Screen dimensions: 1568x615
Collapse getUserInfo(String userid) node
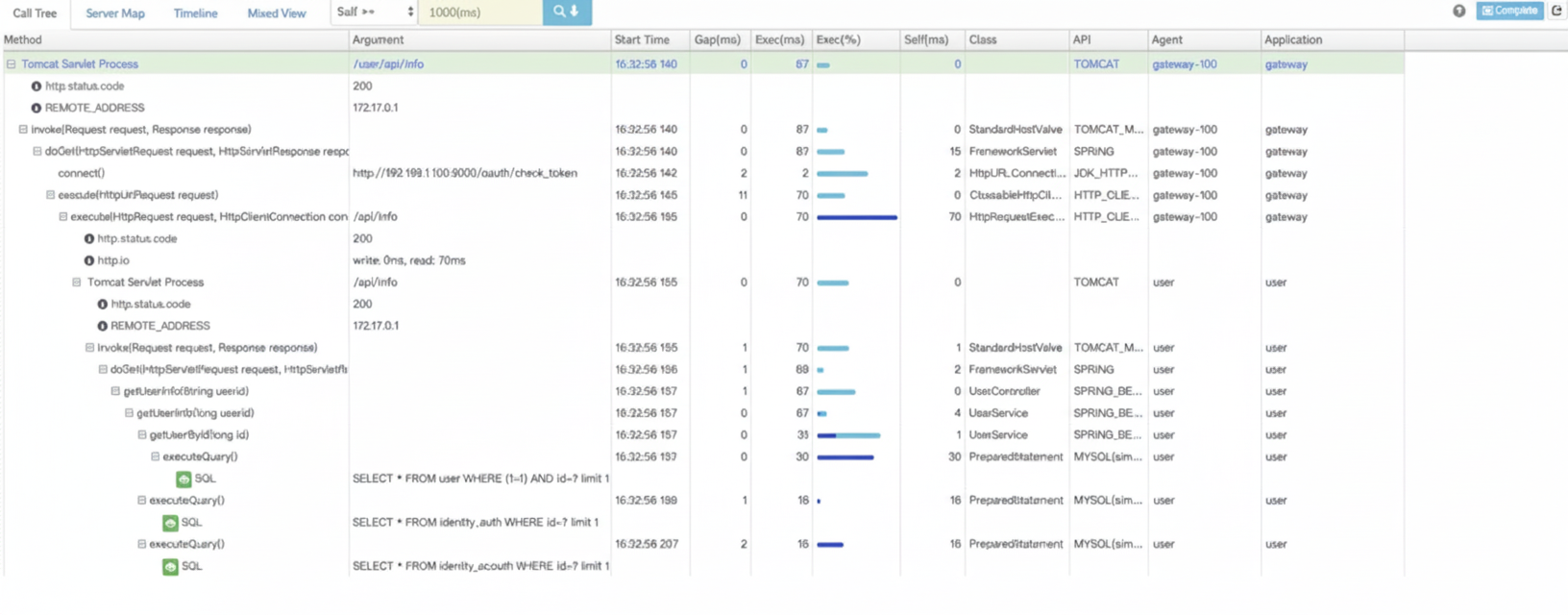(x=115, y=392)
